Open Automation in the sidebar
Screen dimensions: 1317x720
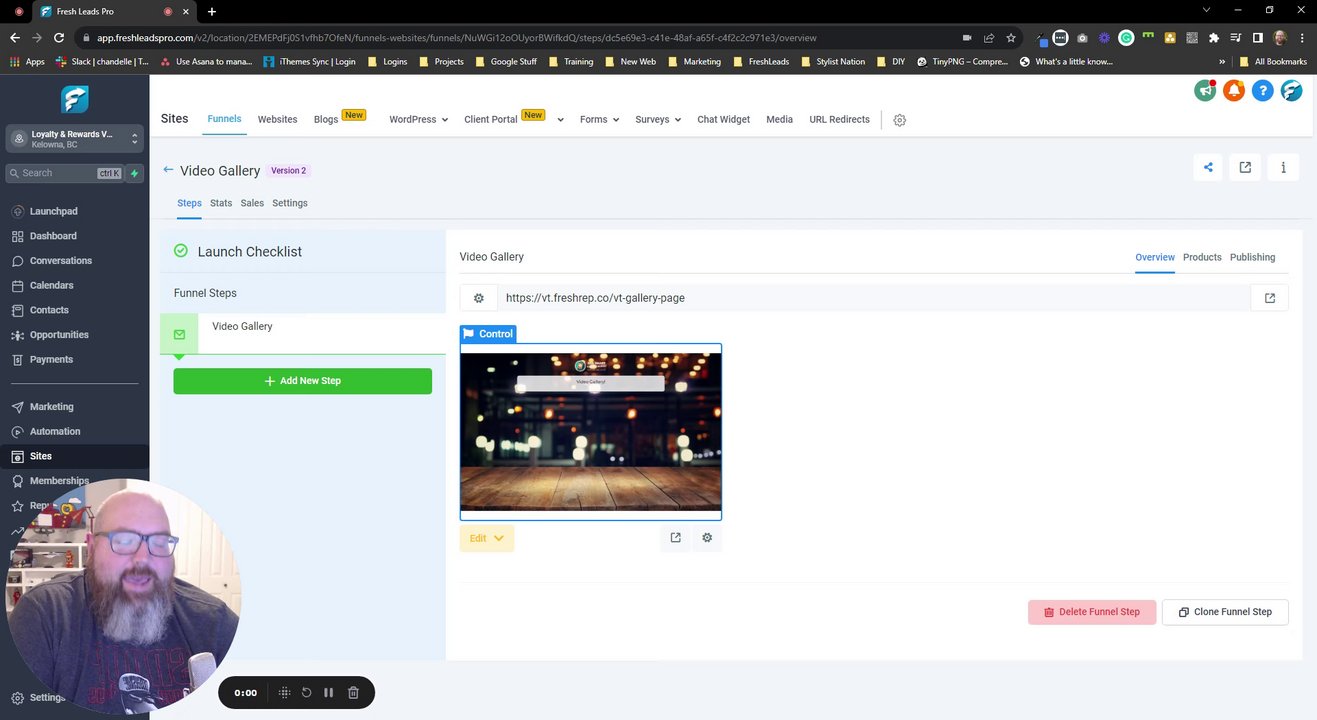[x=55, y=432]
